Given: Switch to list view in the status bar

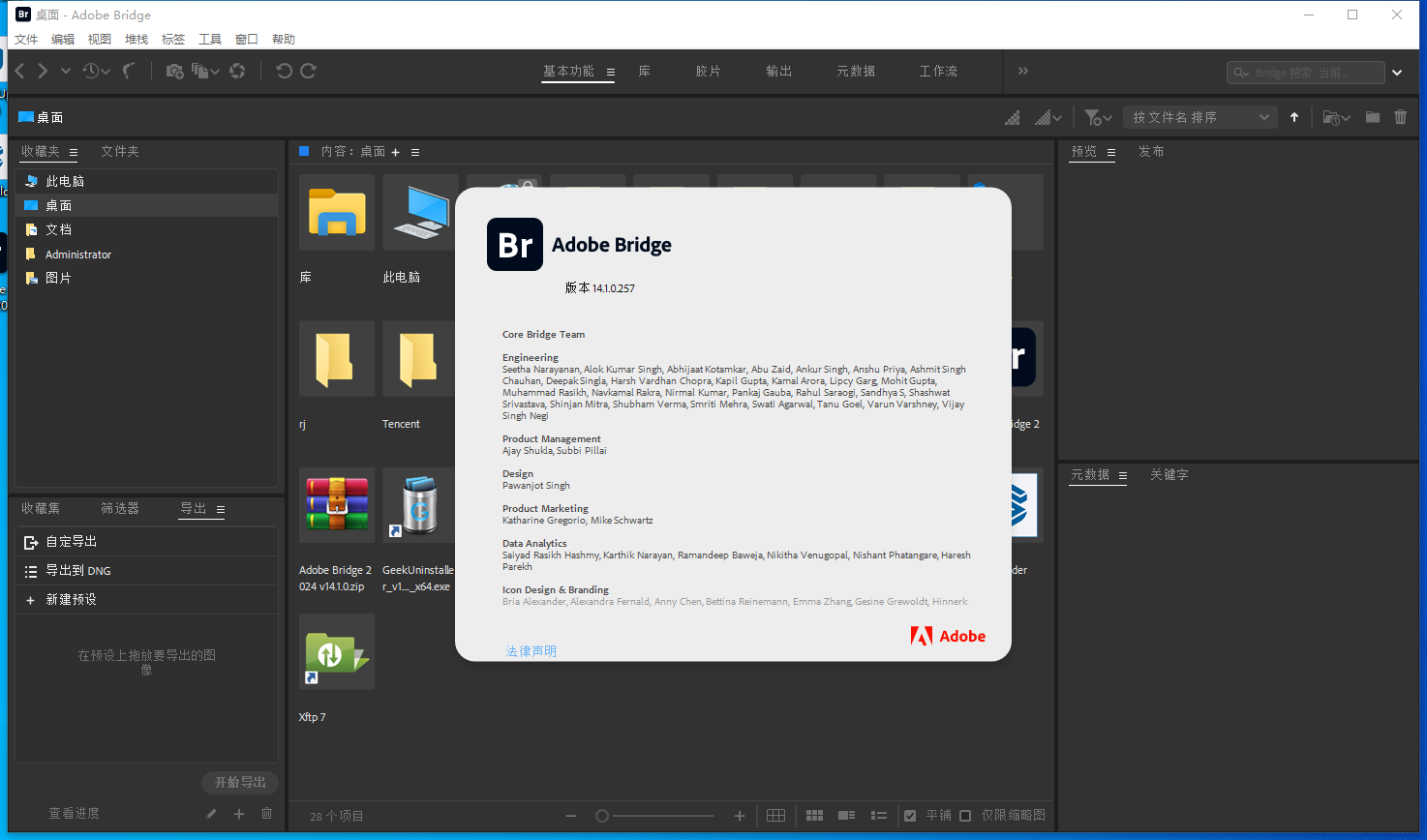Looking at the screenshot, I should (879, 816).
